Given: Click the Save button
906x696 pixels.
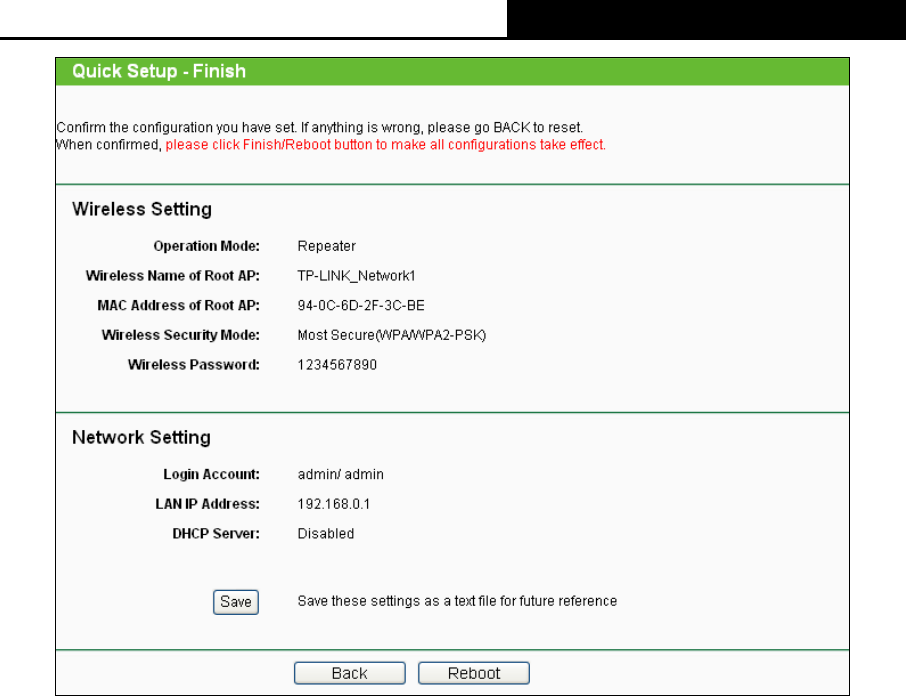Looking at the screenshot, I should click(x=236, y=602).
